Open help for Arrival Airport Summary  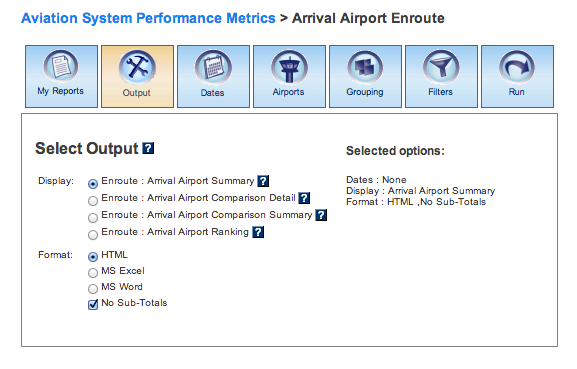tap(263, 181)
